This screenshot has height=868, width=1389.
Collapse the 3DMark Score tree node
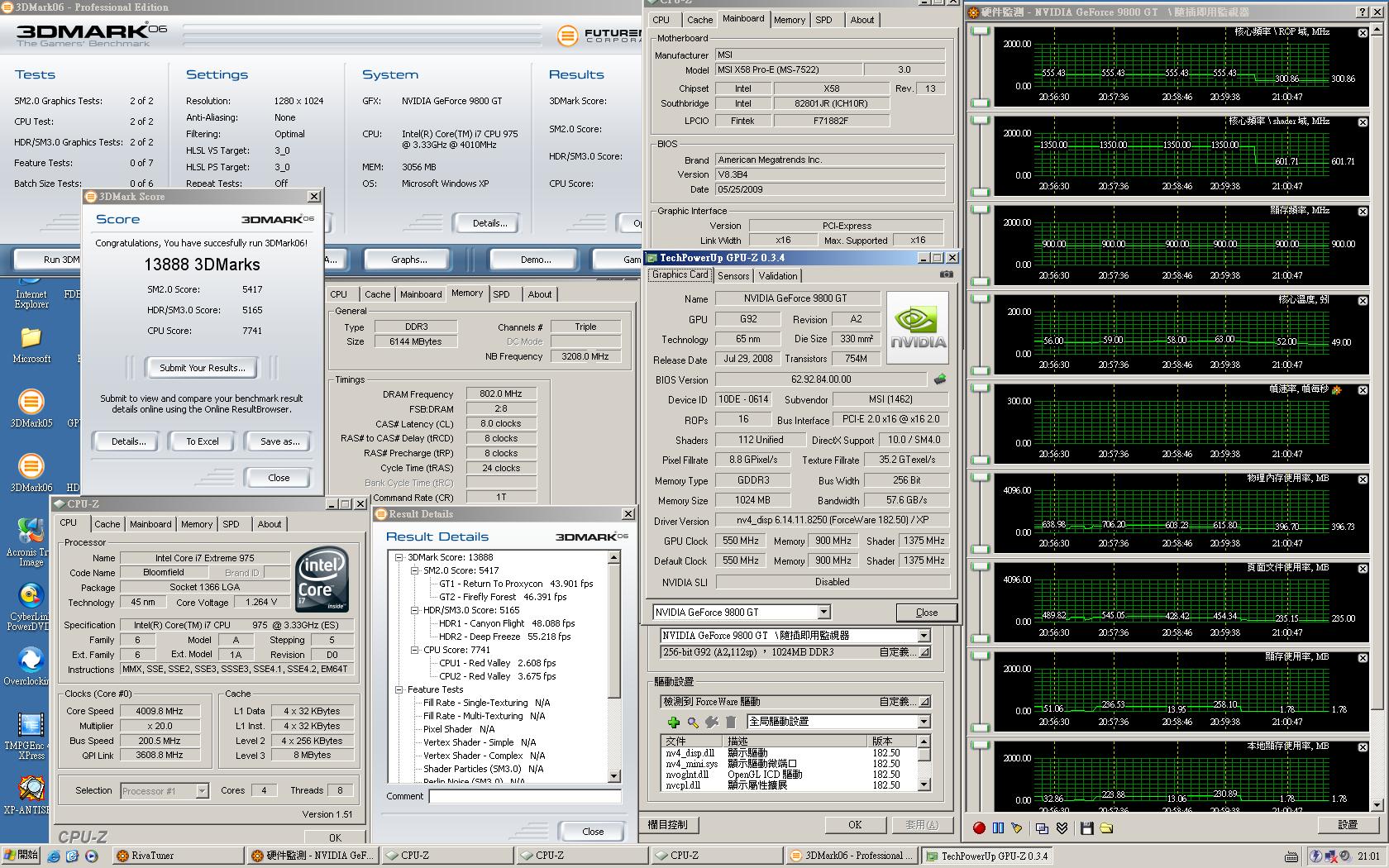[x=399, y=557]
